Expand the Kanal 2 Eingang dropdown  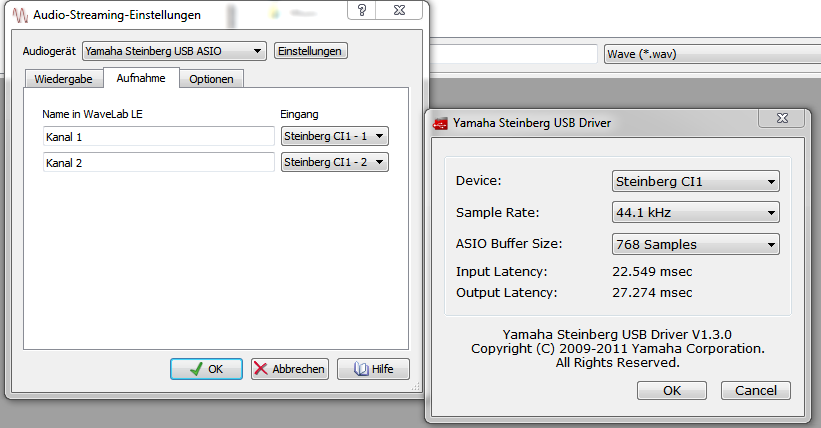[x=335, y=162]
